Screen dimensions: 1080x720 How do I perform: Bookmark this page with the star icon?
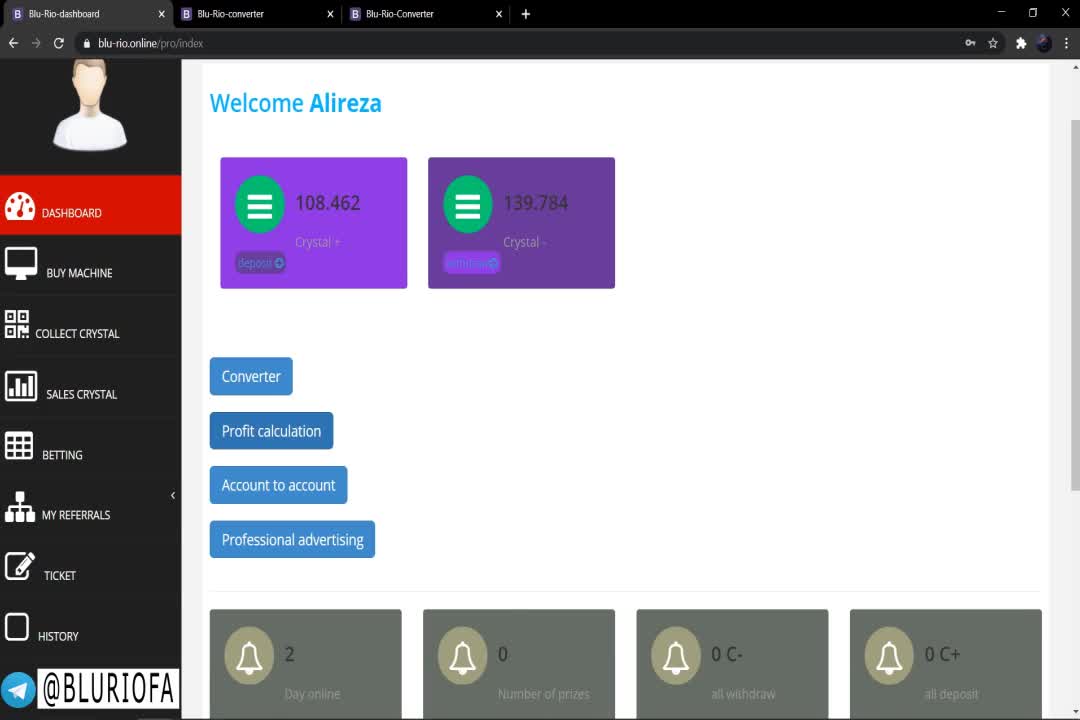[x=993, y=43]
